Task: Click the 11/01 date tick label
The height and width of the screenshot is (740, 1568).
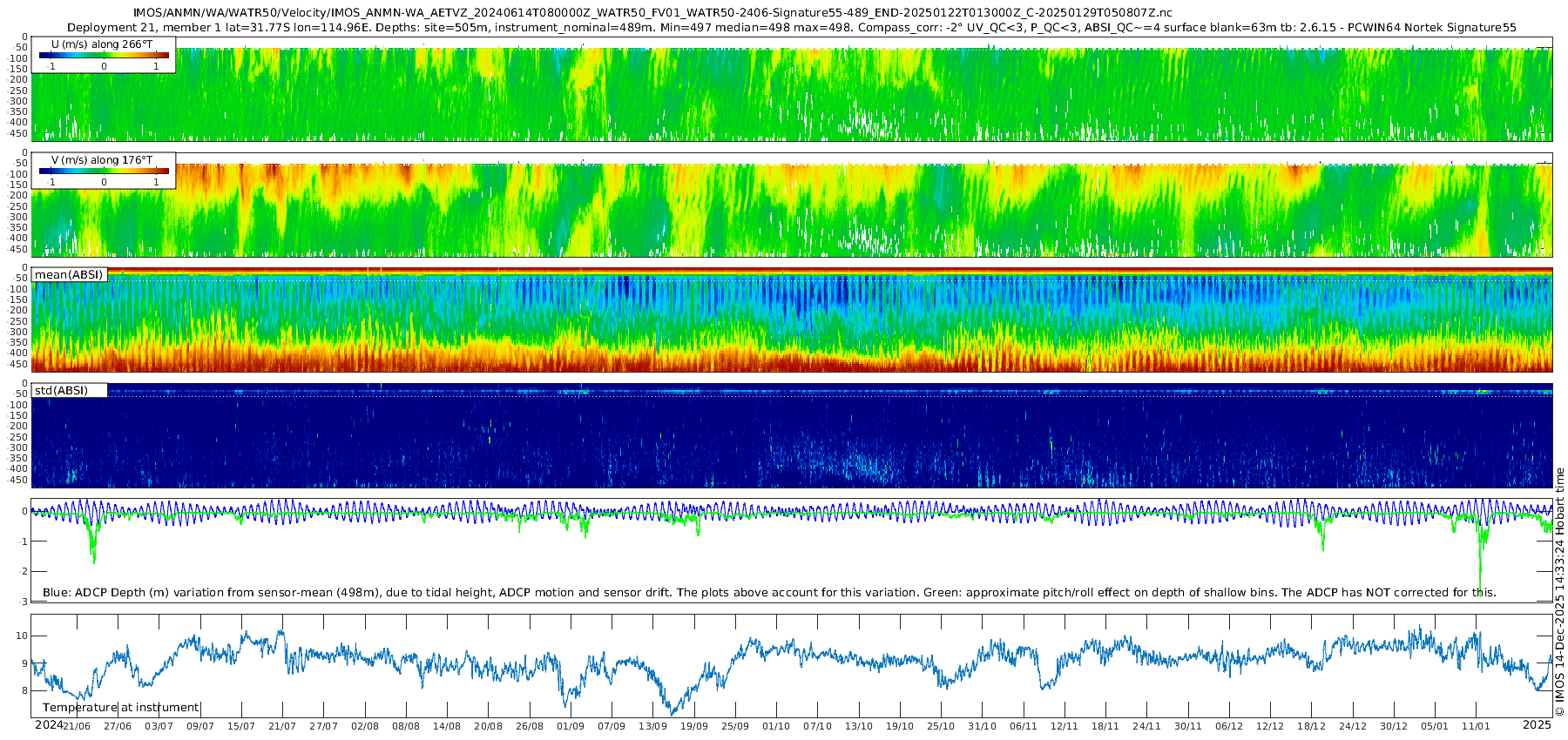Action: click(1476, 726)
